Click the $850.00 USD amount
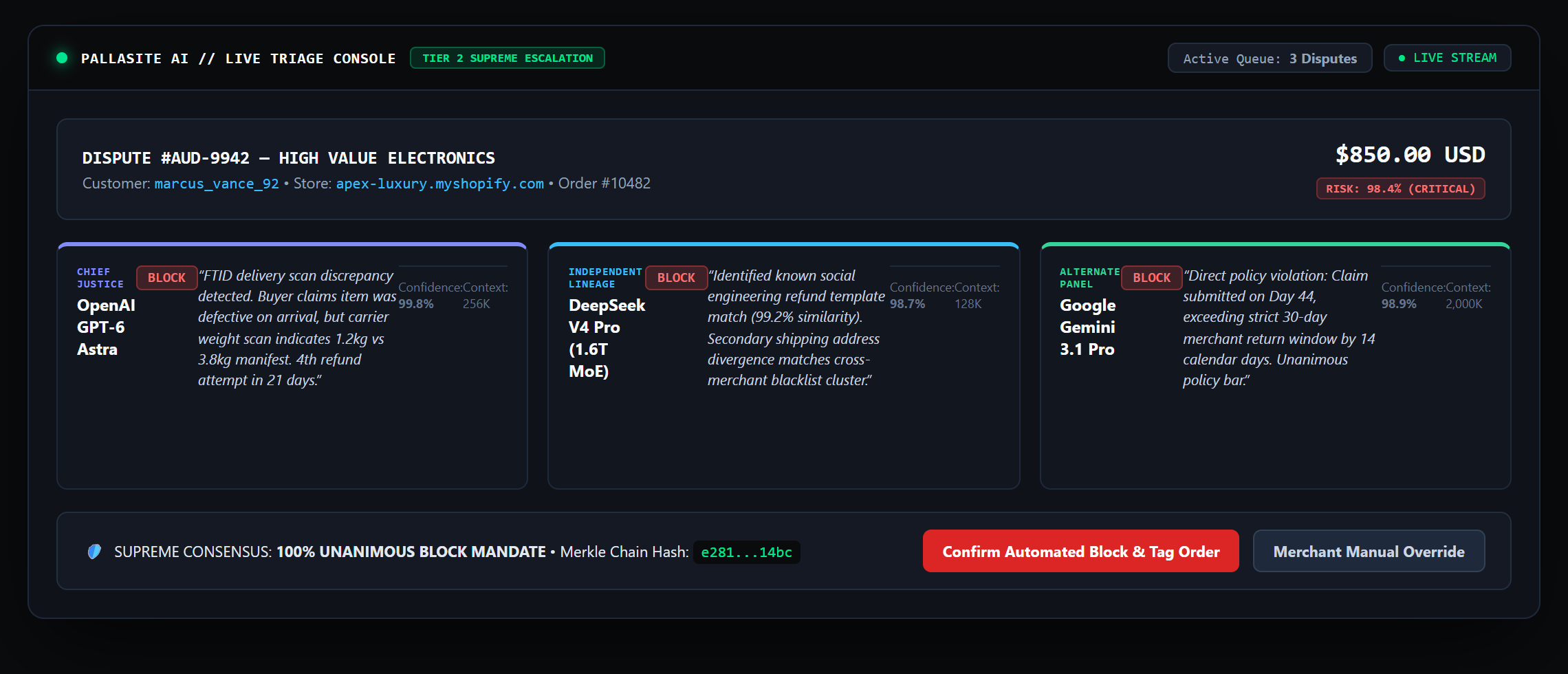 click(1410, 155)
